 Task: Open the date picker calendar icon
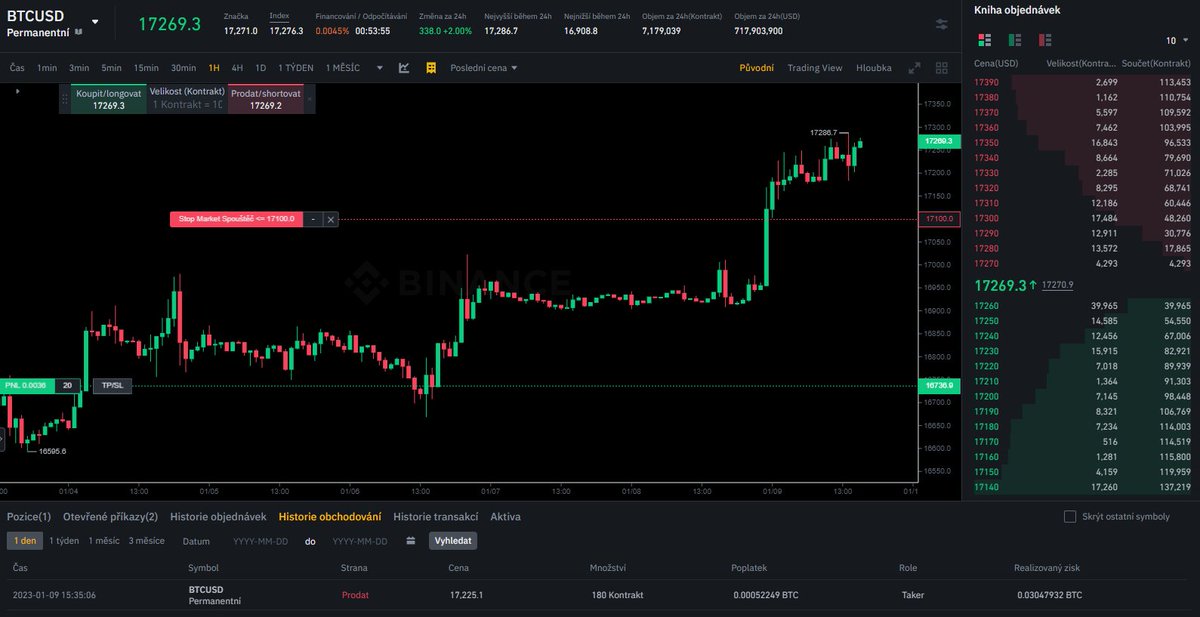point(411,541)
